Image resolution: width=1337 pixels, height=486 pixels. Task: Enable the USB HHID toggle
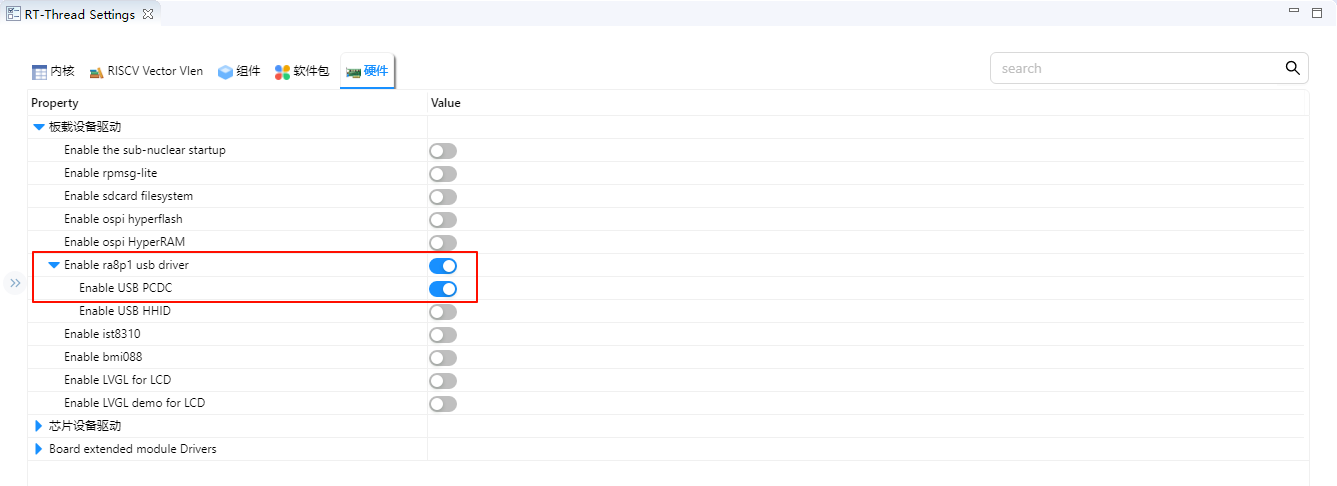(443, 312)
